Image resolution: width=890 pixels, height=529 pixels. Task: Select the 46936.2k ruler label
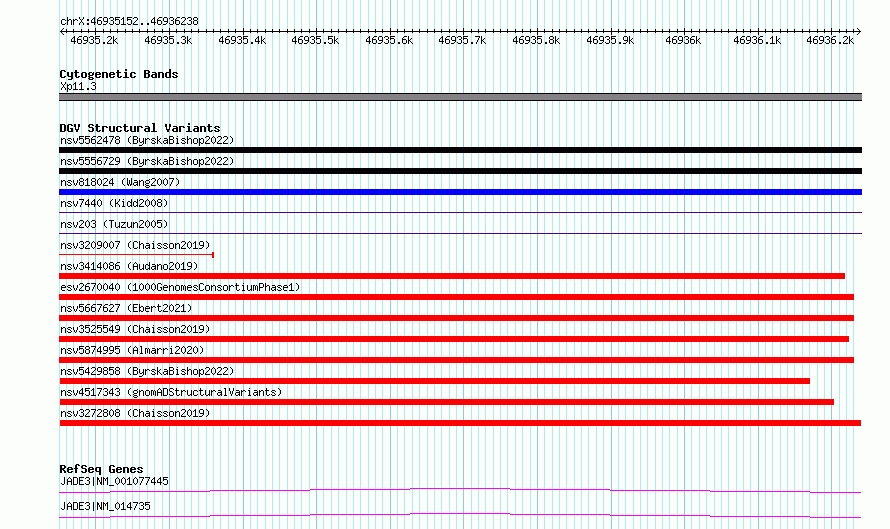(830, 40)
